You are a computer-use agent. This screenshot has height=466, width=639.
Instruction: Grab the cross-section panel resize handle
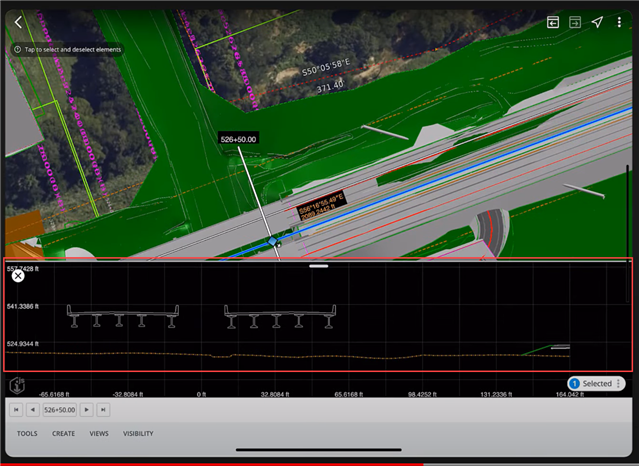[319, 266]
